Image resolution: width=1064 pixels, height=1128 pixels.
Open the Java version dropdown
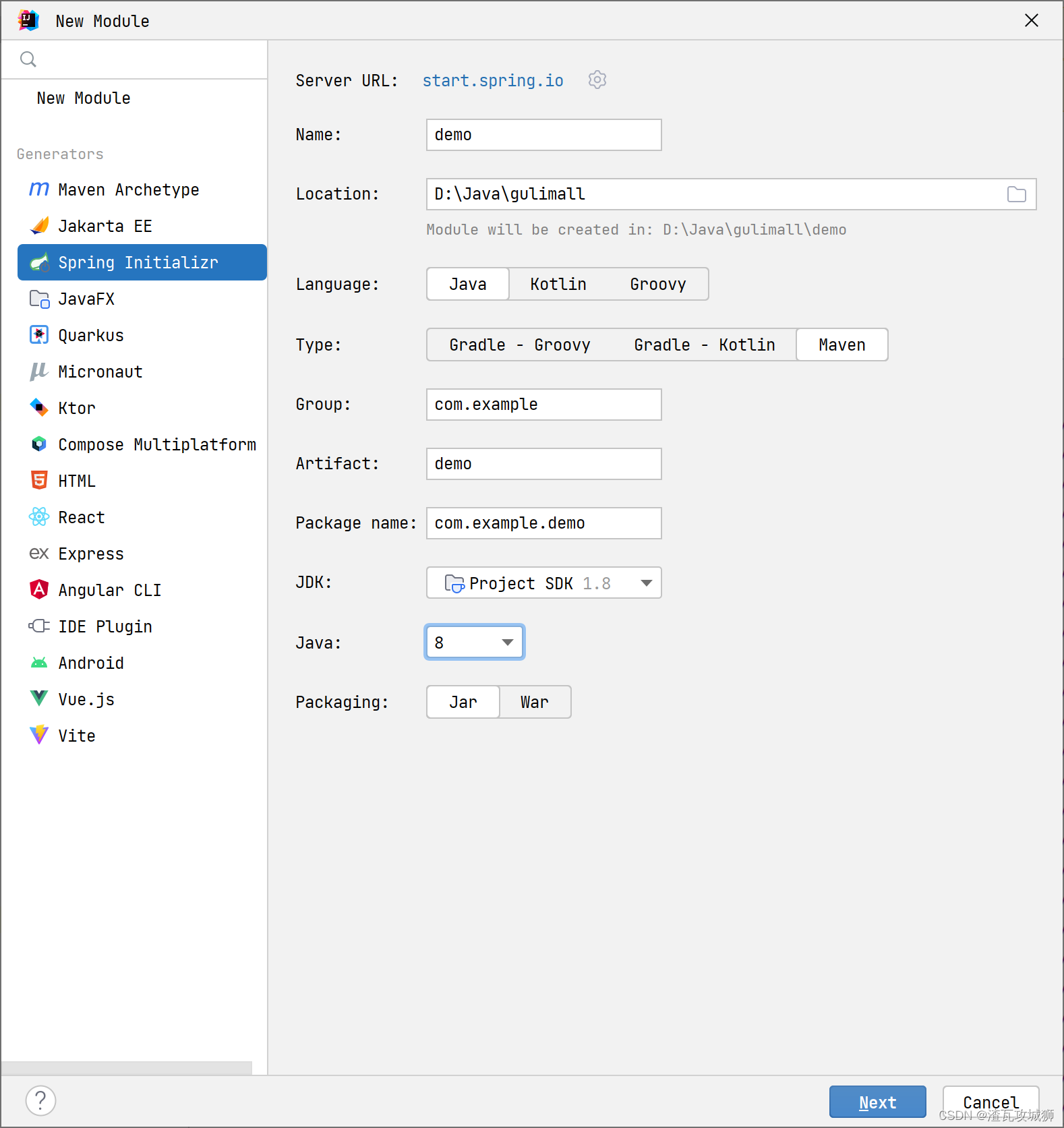pyautogui.click(x=475, y=642)
